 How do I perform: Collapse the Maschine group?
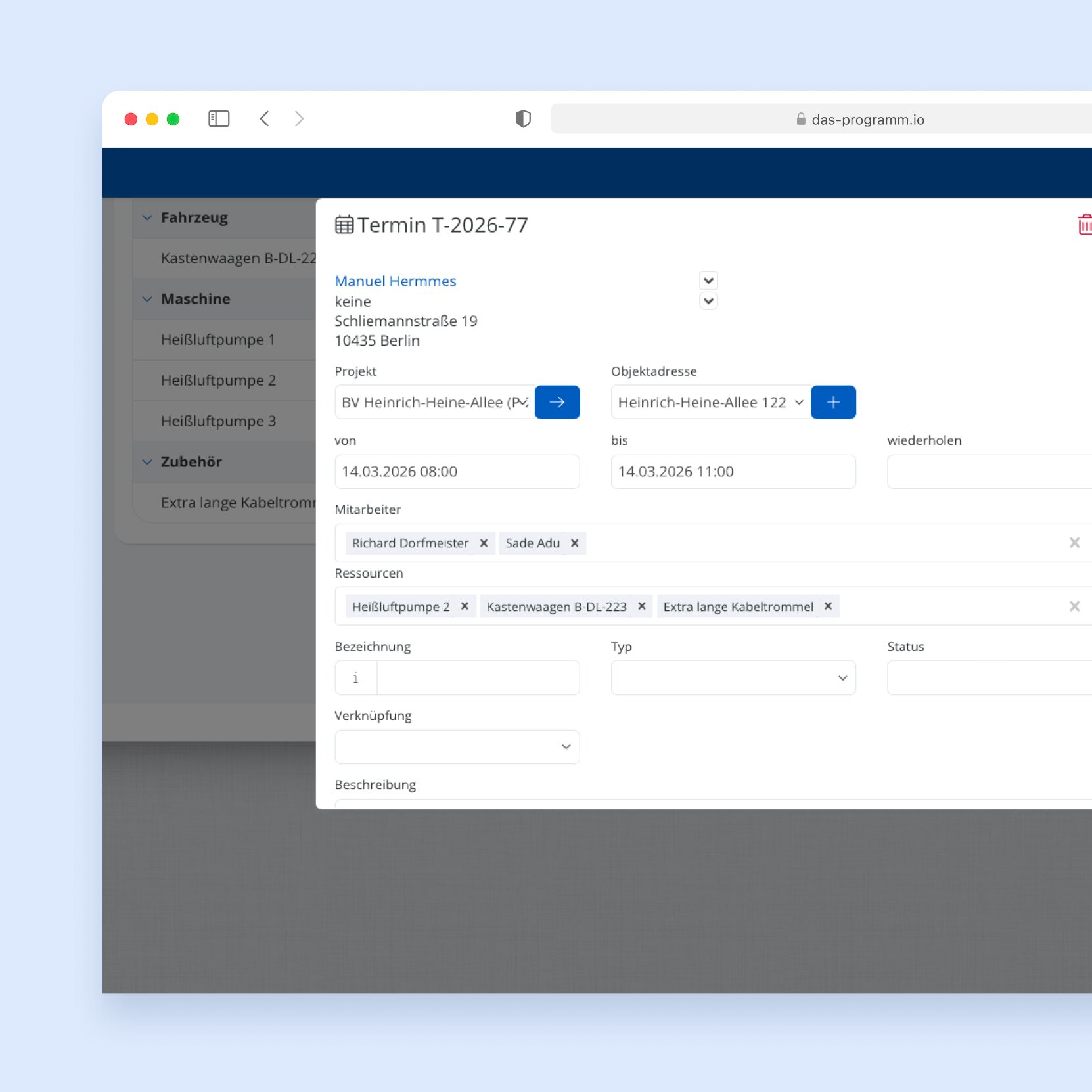pos(147,299)
